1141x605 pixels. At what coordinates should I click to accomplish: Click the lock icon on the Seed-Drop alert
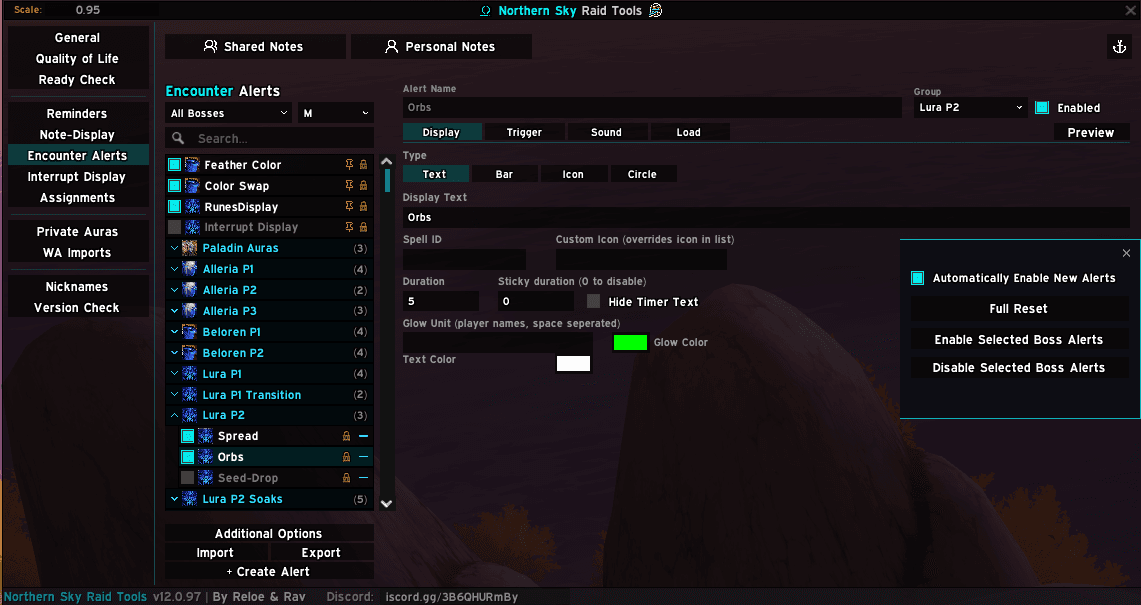click(346, 478)
